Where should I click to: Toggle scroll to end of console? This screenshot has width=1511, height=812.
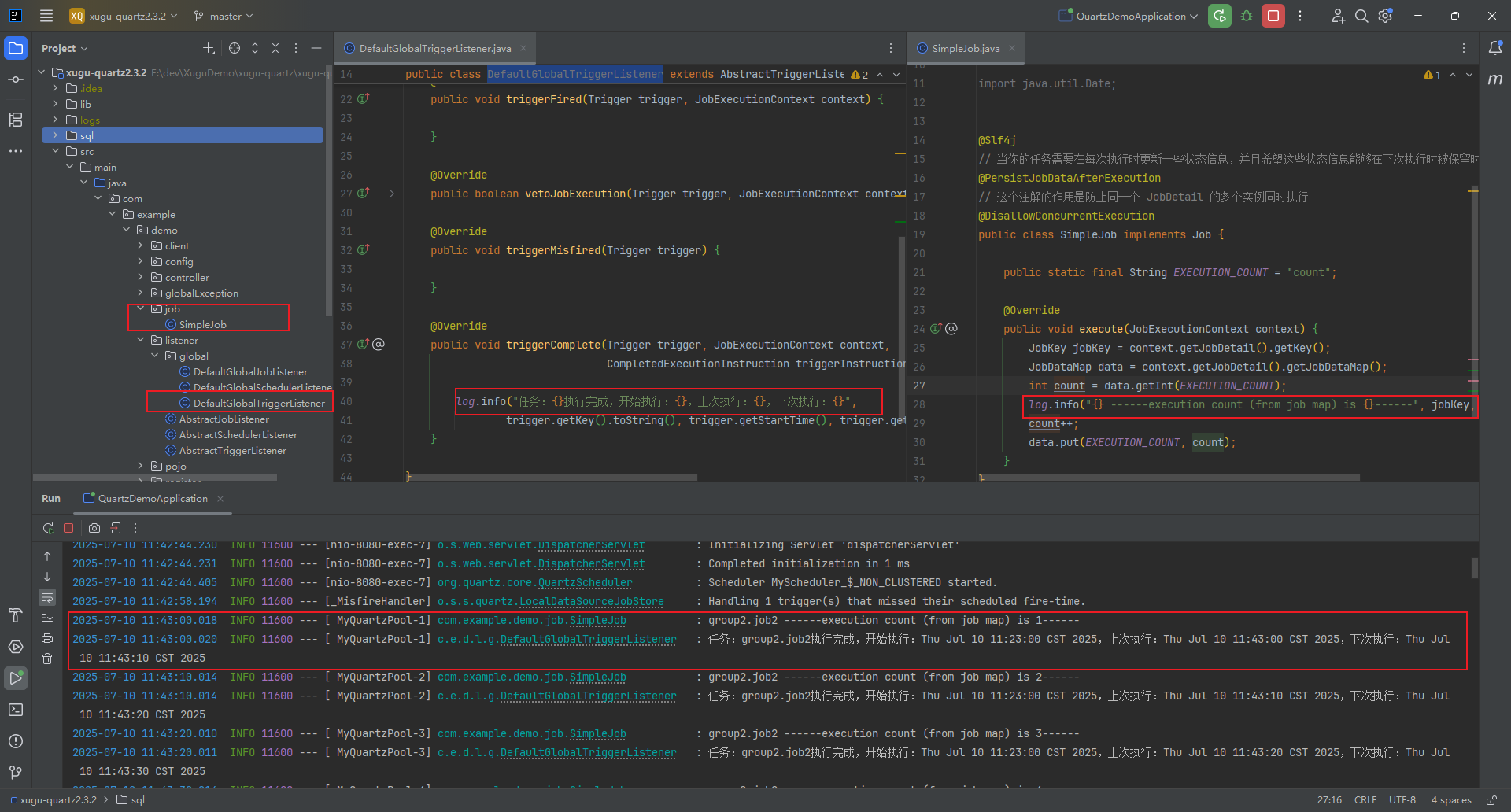pyautogui.click(x=47, y=618)
